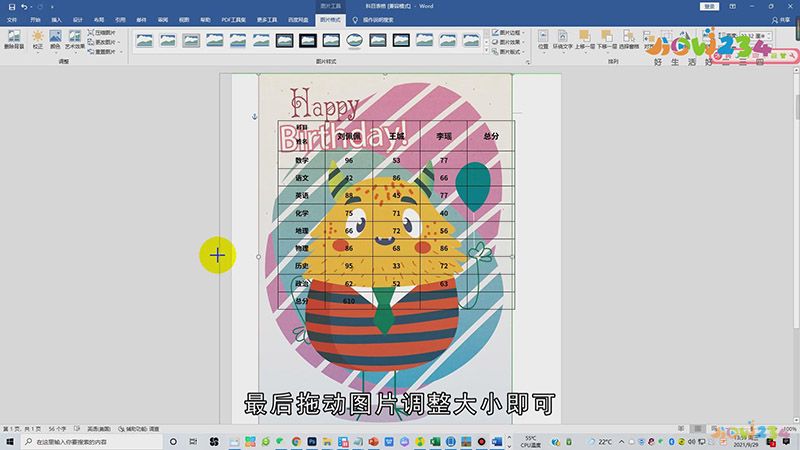Open the PDF工具集 tab
This screenshot has height=450, width=800.
tap(233, 20)
